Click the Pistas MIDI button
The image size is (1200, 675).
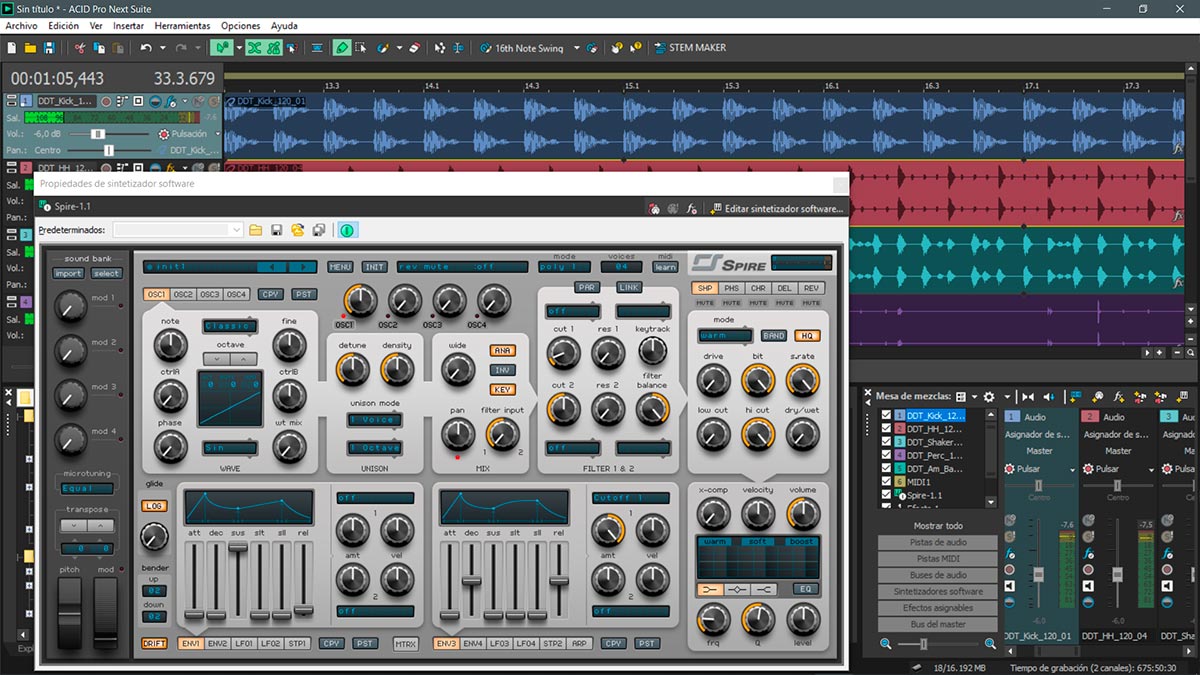(x=938, y=559)
